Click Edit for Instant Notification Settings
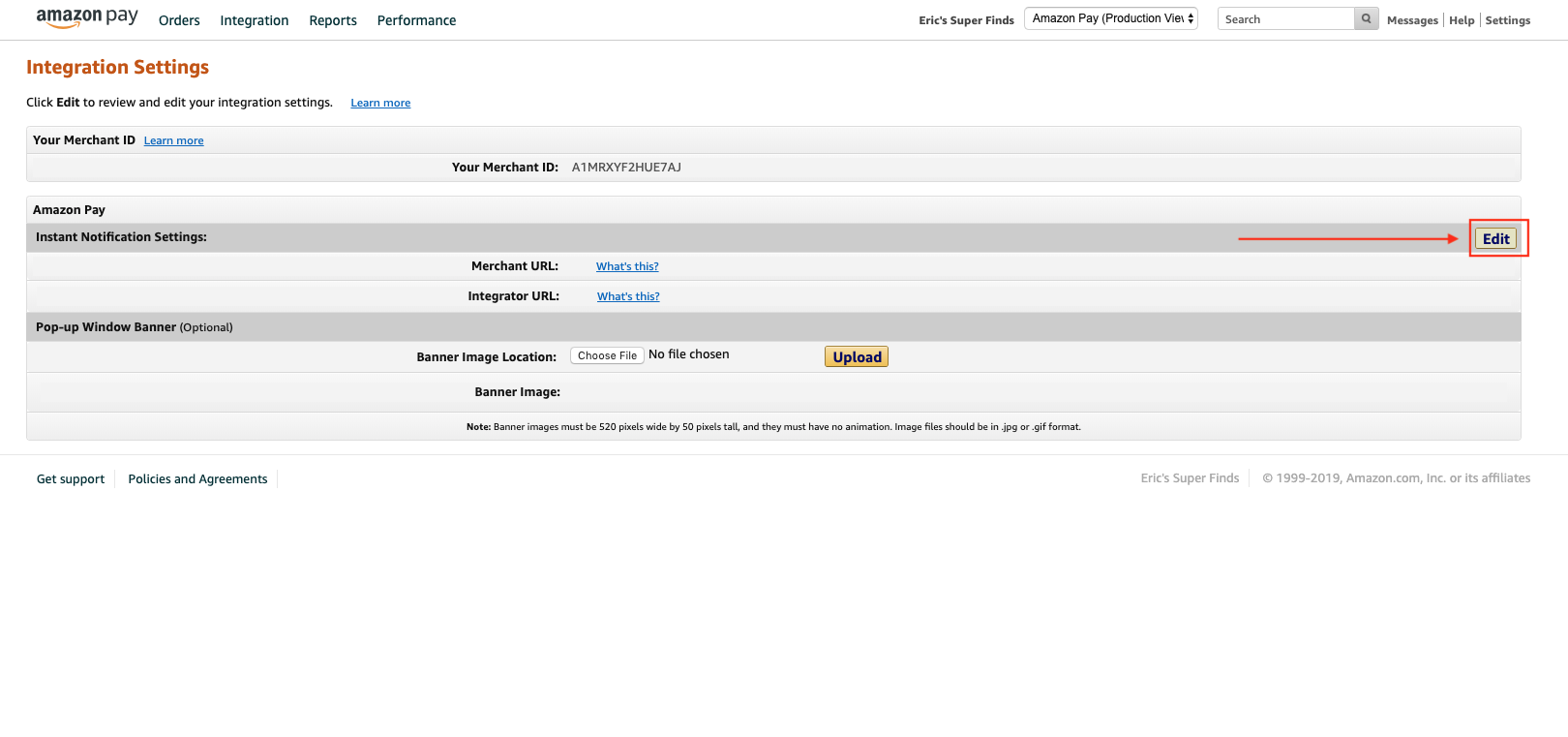Image resolution: width=1568 pixels, height=737 pixels. (x=1495, y=238)
